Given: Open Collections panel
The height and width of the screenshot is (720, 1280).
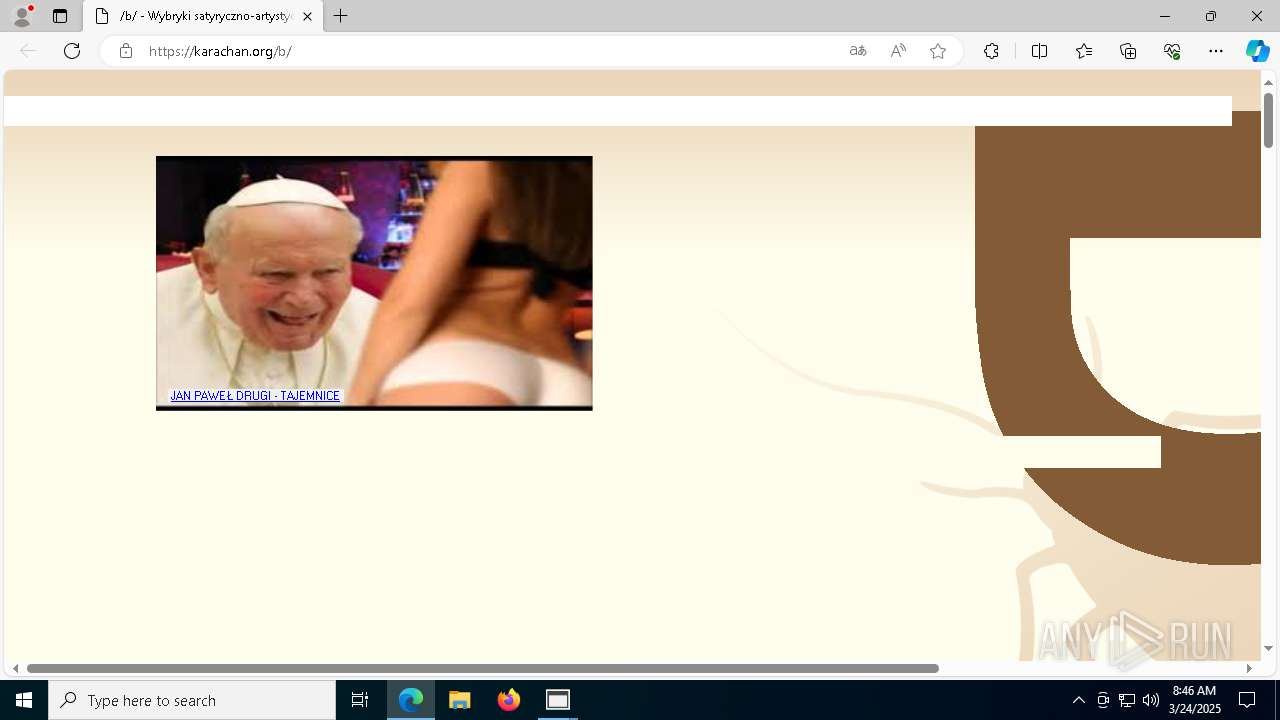Looking at the screenshot, I should pos(1128,51).
